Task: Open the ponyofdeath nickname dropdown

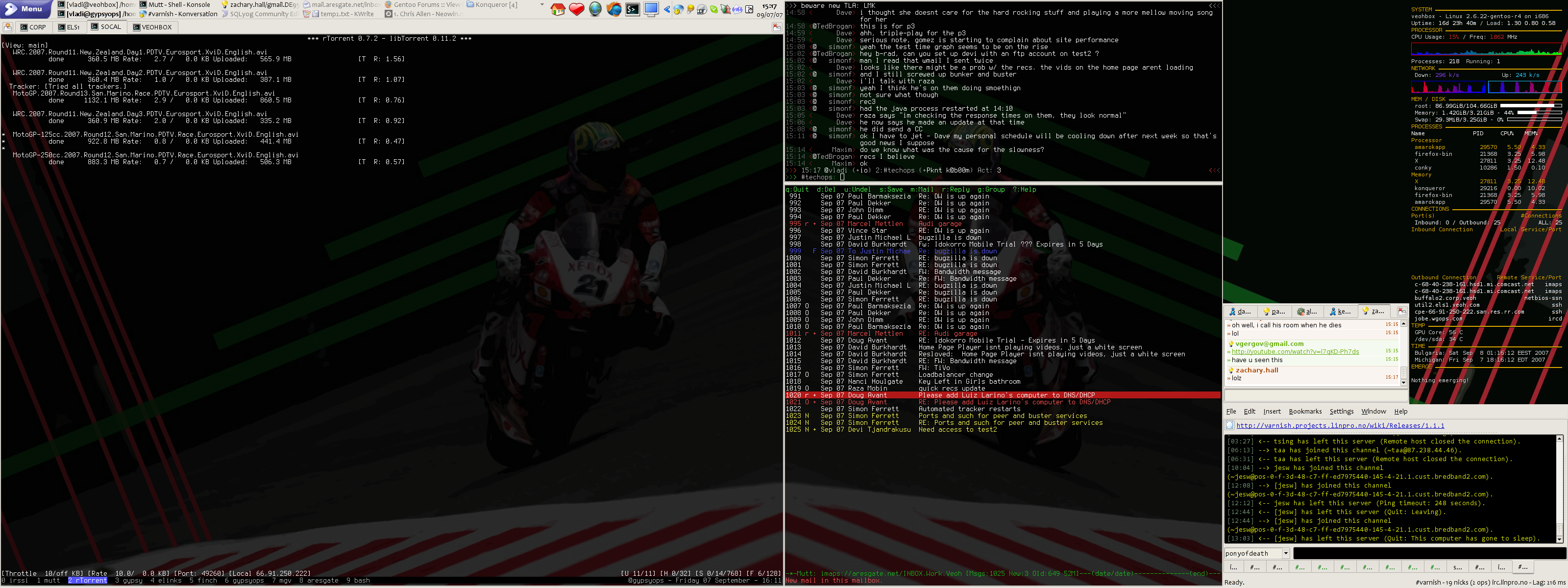Action: pos(1286,553)
